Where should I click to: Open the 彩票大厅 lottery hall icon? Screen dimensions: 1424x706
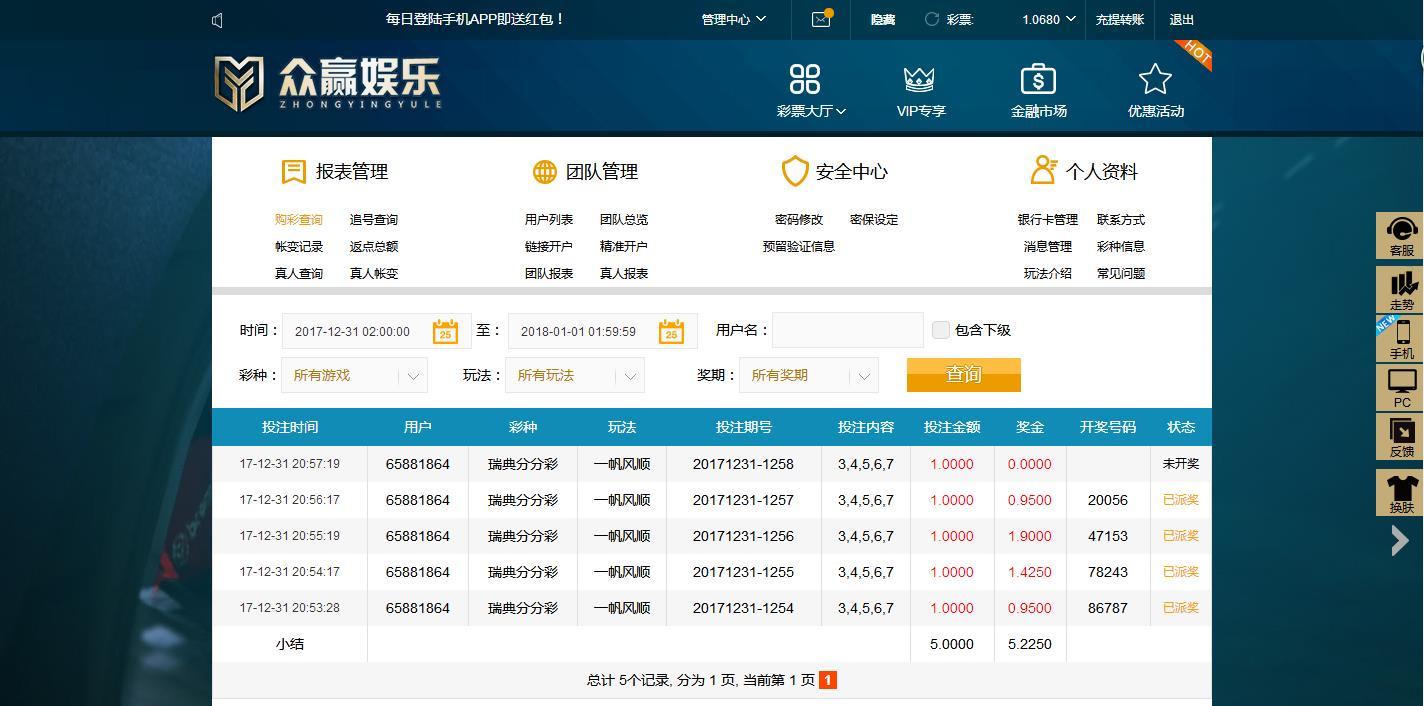pyautogui.click(x=805, y=79)
